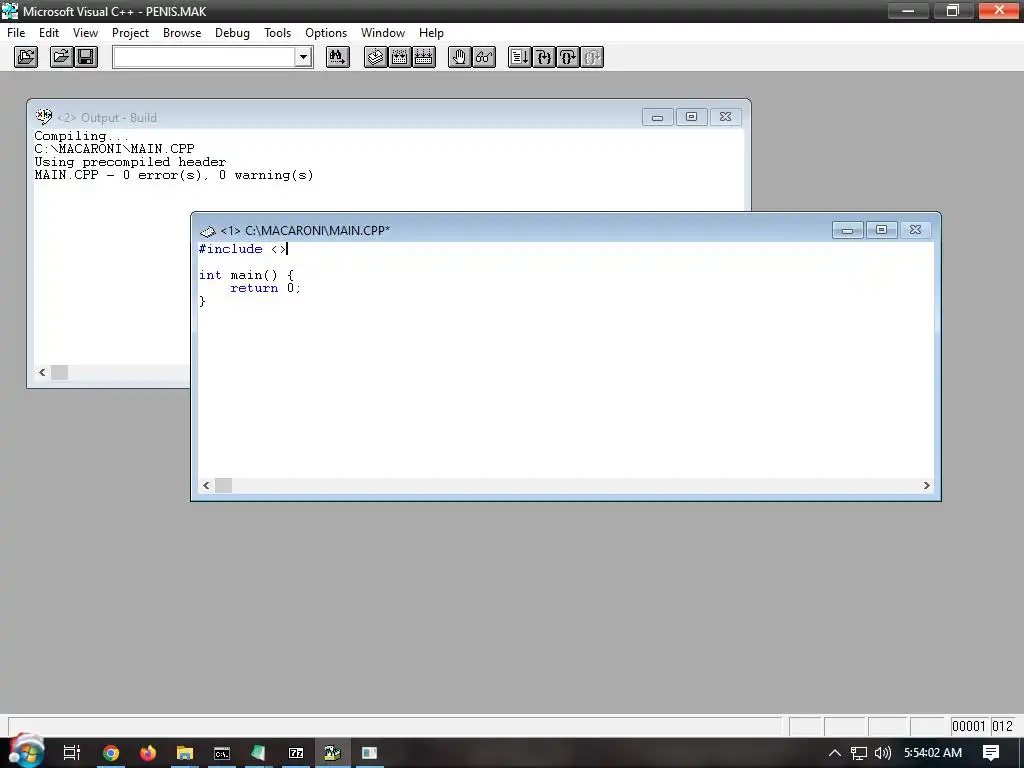Open the Edit menu
The width and height of the screenshot is (1024, 768).
click(x=48, y=33)
